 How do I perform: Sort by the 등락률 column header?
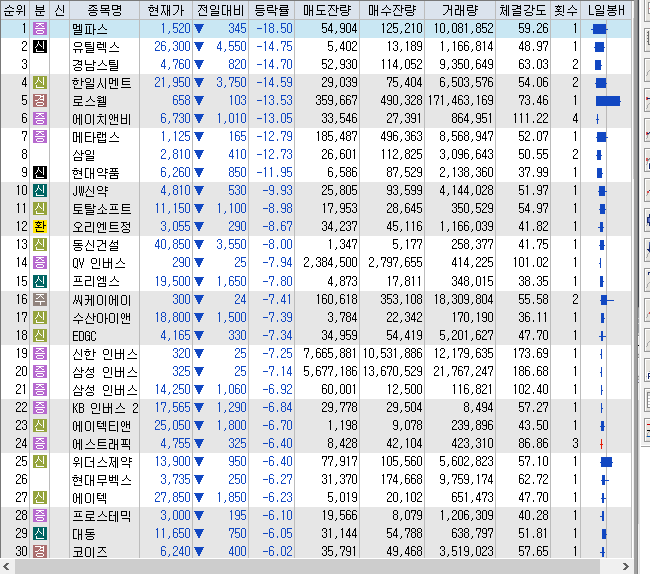click(272, 10)
